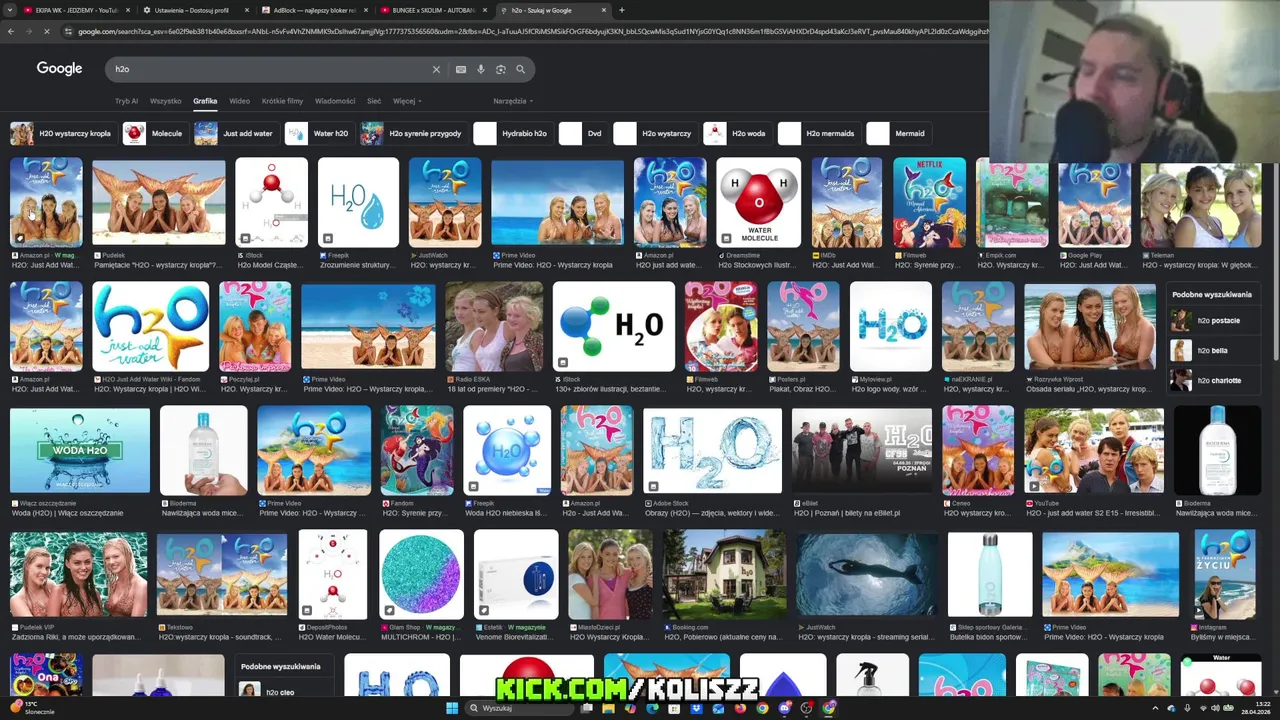Viewport: 1280px width, 720px height.
Task: Switch to the 'BUNGEE x SKOLIM' tab
Action: [x=433, y=10]
